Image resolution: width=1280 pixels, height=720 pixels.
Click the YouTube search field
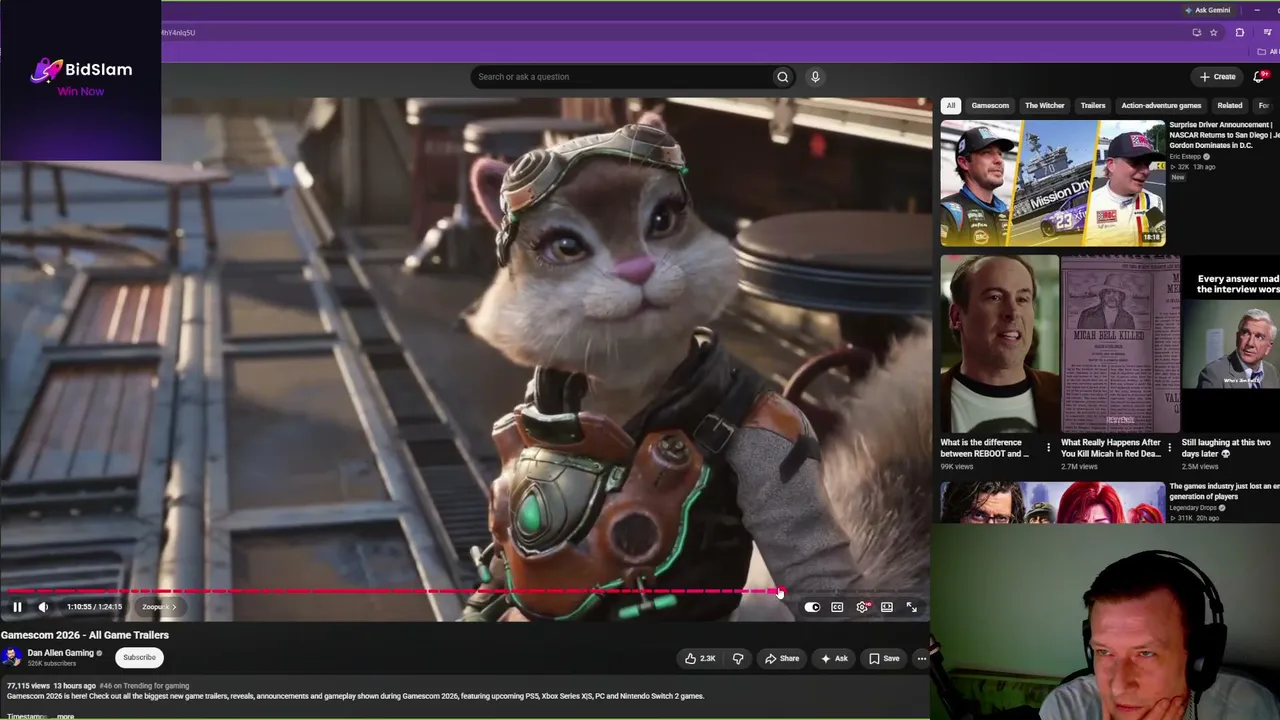point(620,77)
